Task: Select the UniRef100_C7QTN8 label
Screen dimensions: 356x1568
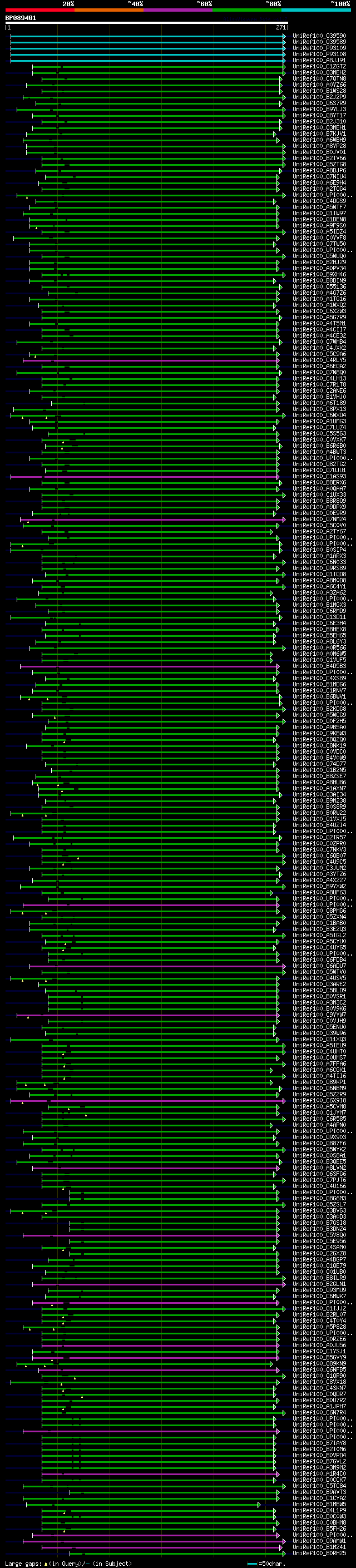Action: point(319,78)
